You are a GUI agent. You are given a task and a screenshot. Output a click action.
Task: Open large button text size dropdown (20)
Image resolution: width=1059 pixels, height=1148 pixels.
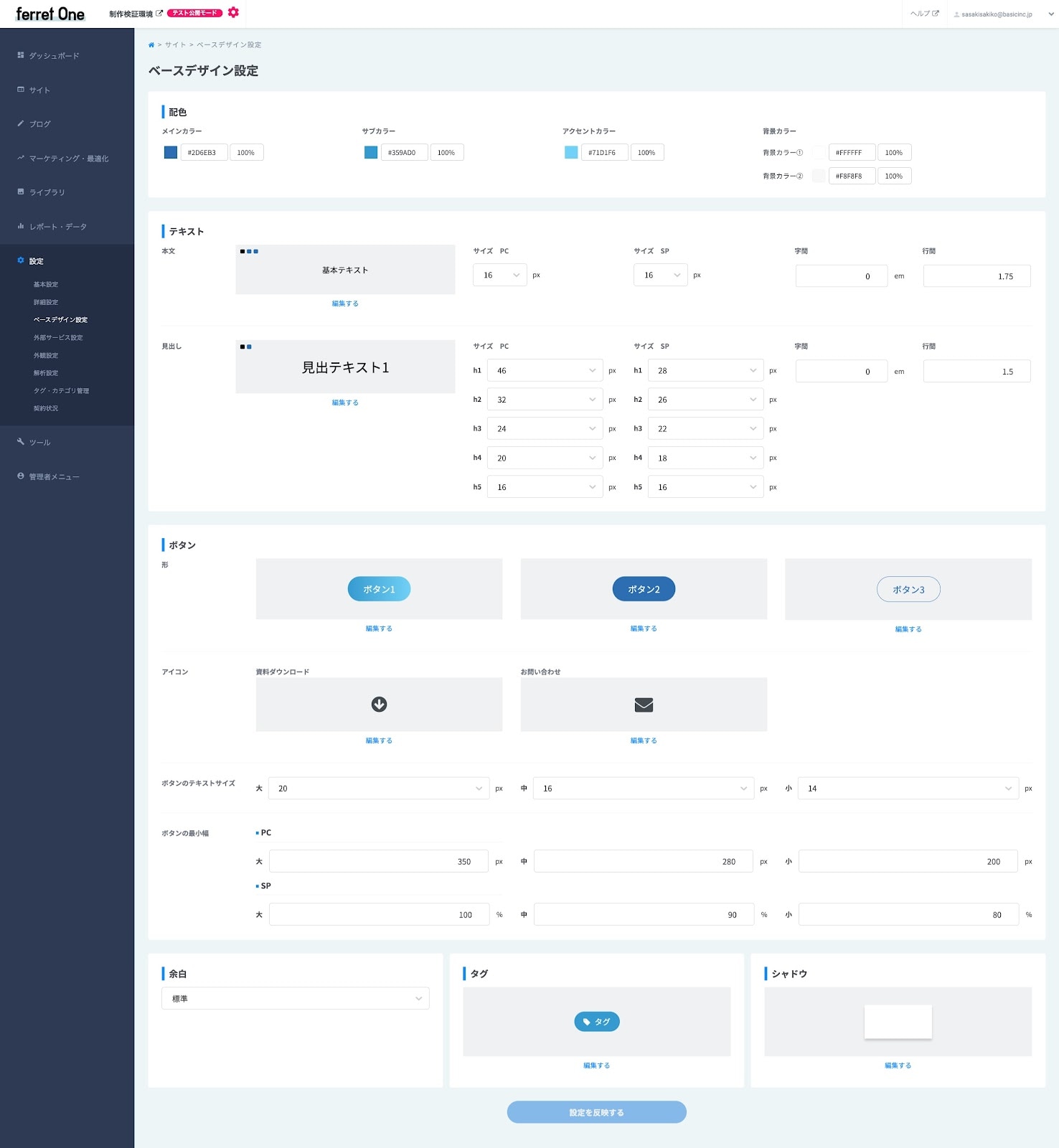[379, 789]
